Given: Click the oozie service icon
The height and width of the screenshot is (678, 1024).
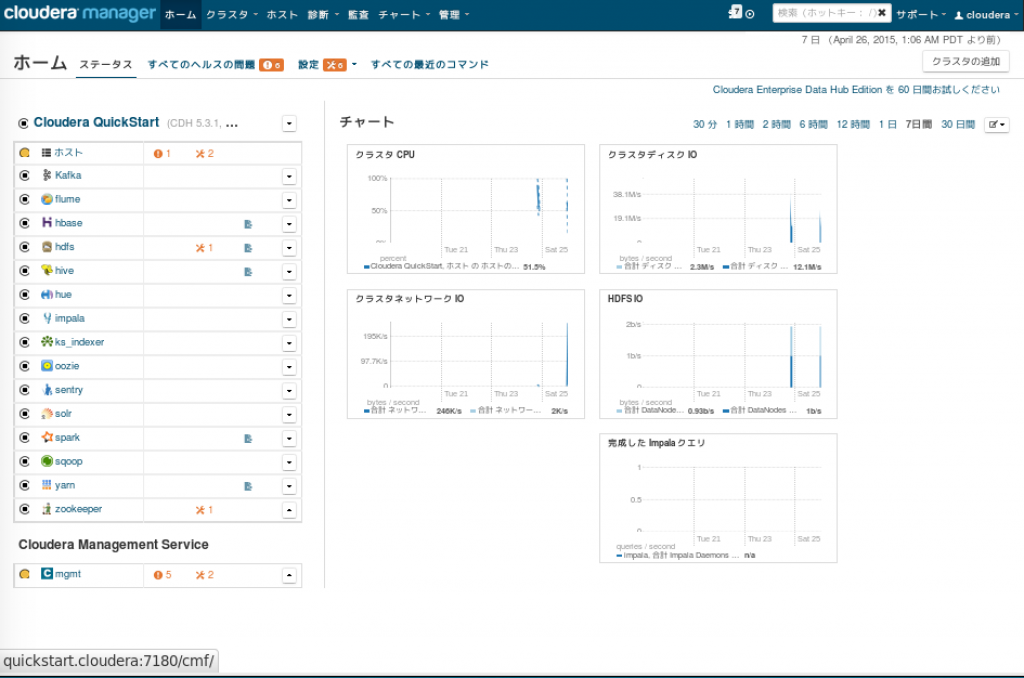Looking at the screenshot, I should click(46, 366).
